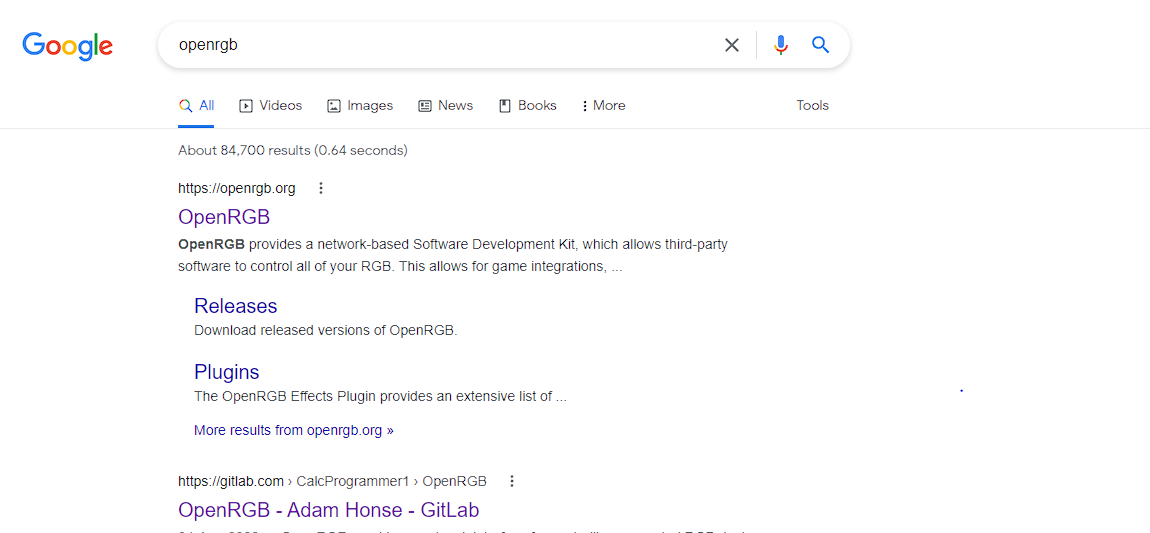Switch to the Images tab
The image size is (1150, 533).
(x=360, y=106)
